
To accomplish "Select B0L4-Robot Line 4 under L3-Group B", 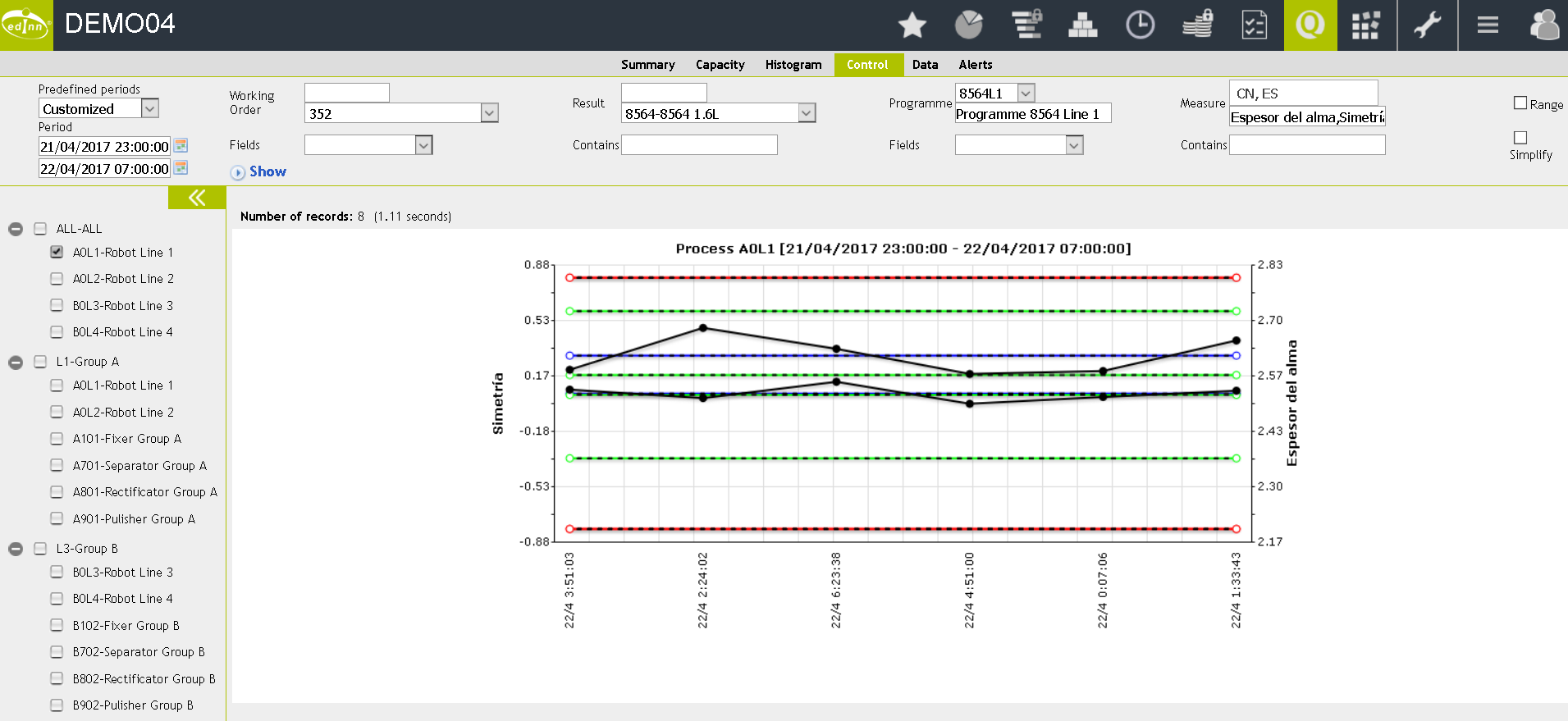I will [x=123, y=599].
